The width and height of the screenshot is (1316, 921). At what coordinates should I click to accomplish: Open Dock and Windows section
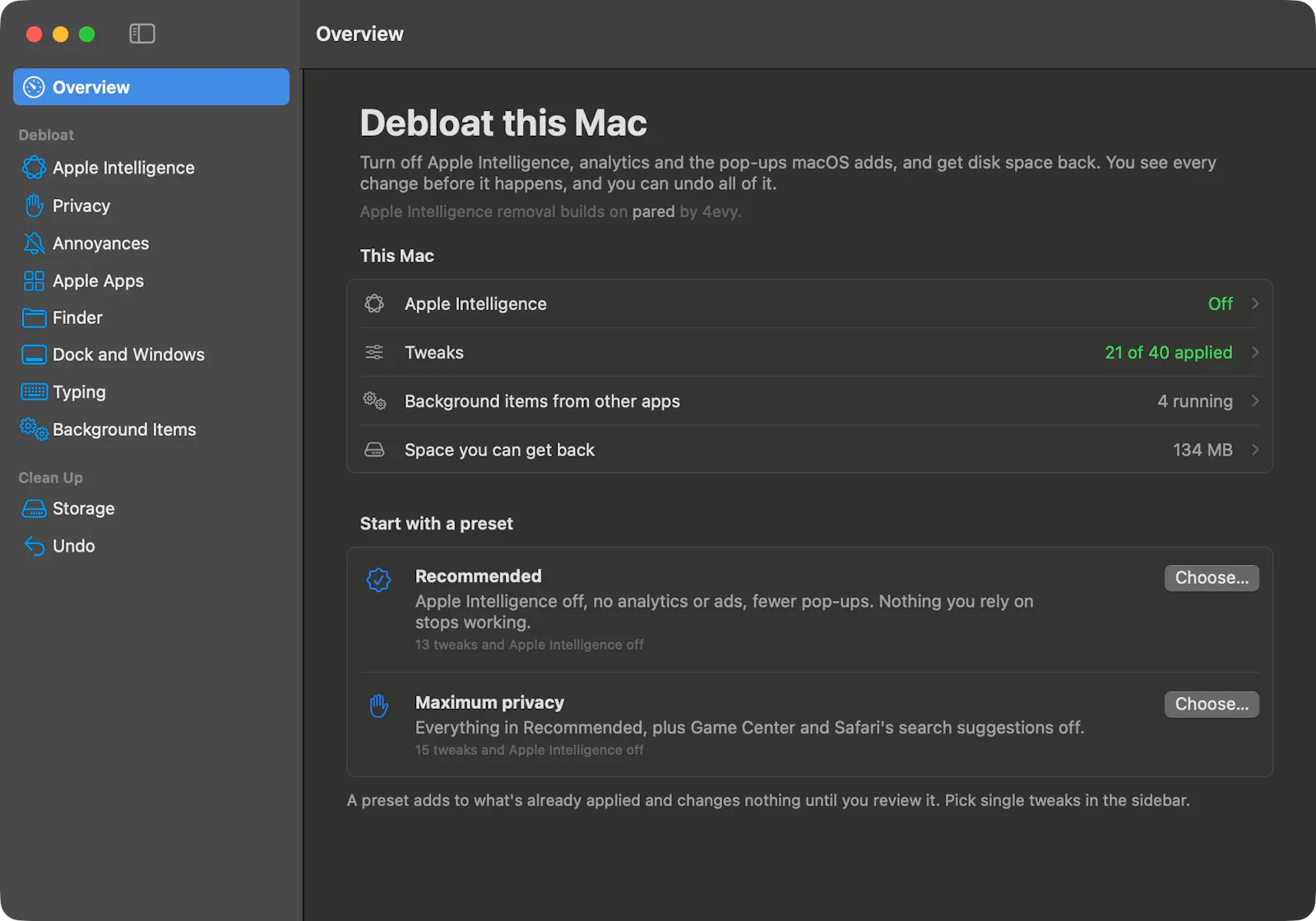click(151, 354)
